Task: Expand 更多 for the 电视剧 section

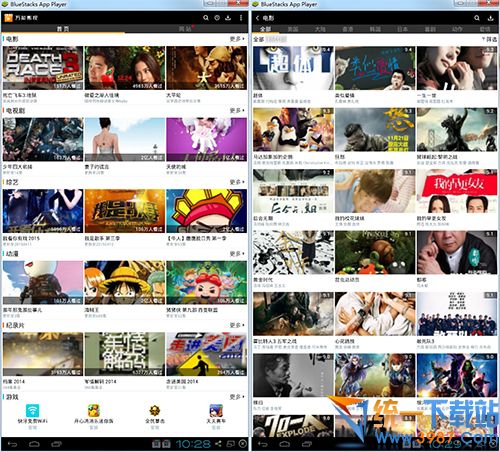Action: pyautogui.click(x=237, y=110)
